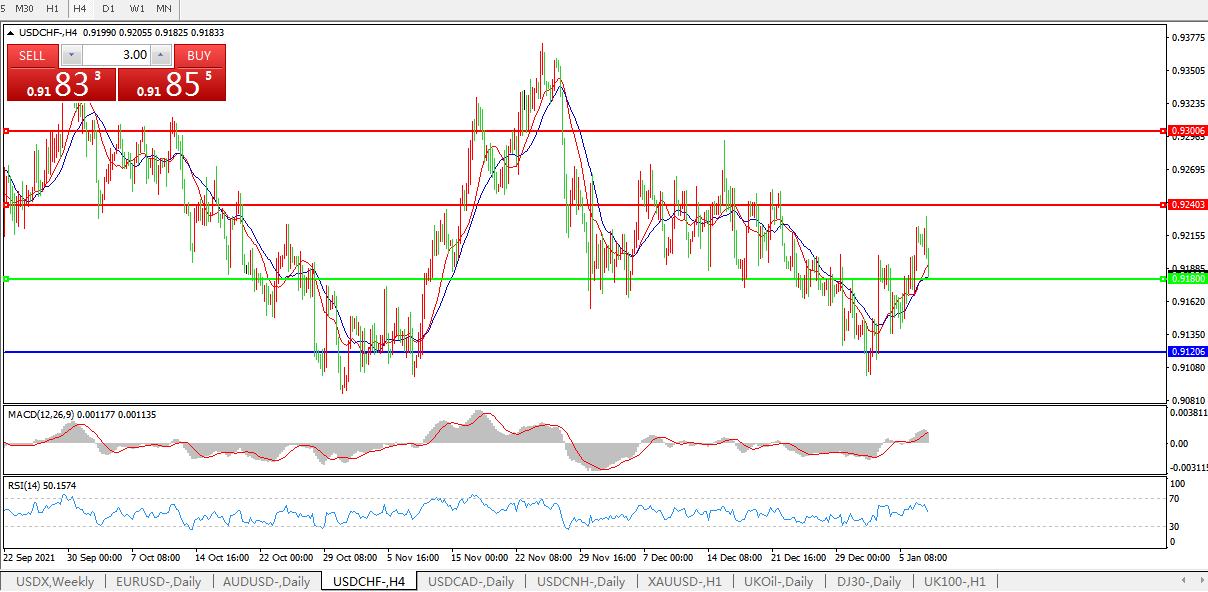Click the blue 0.91206 price label
Image resolution: width=1208 pixels, height=592 pixels.
click(x=1187, y=352)
